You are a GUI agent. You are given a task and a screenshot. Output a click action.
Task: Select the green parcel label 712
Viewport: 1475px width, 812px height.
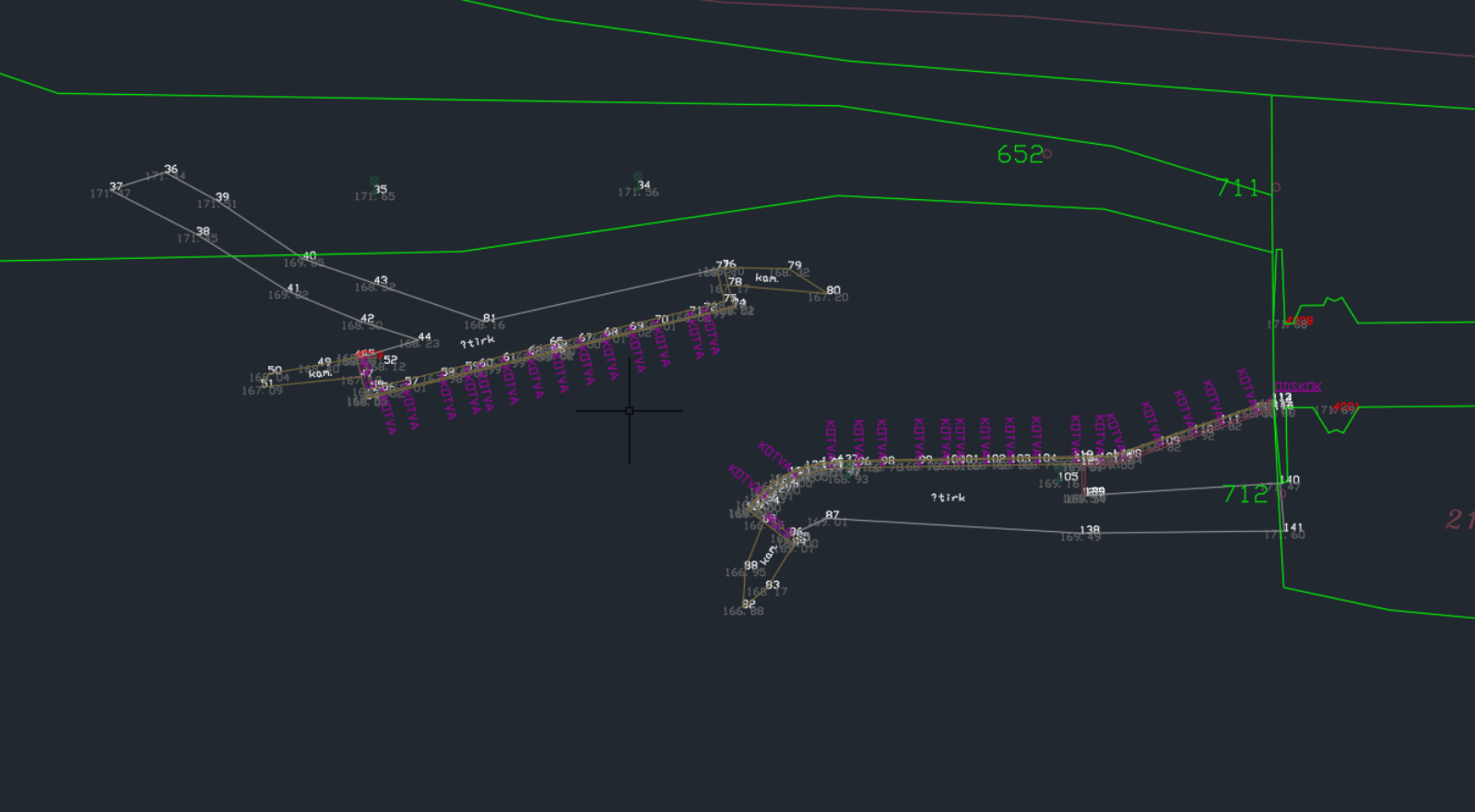(x=1245, y=494)
